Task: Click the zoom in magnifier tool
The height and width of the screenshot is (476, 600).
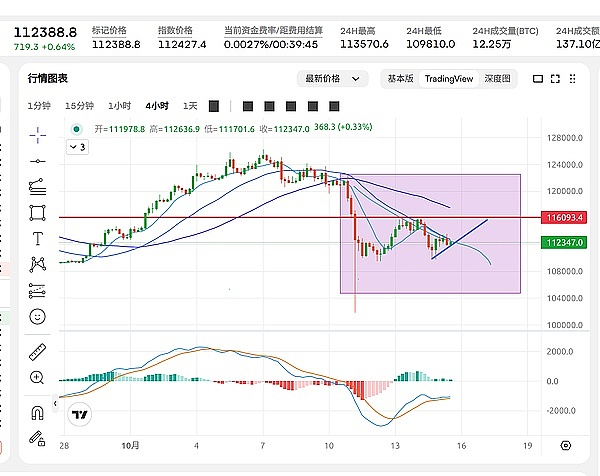Action: click(x=38, y=378)
